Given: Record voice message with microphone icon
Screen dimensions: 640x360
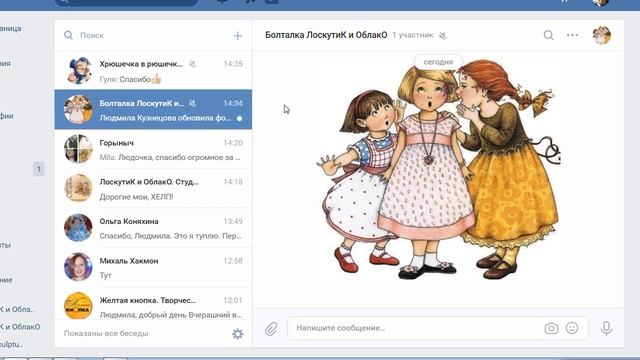Looking at the screenshot, I should tap(607, 329).
